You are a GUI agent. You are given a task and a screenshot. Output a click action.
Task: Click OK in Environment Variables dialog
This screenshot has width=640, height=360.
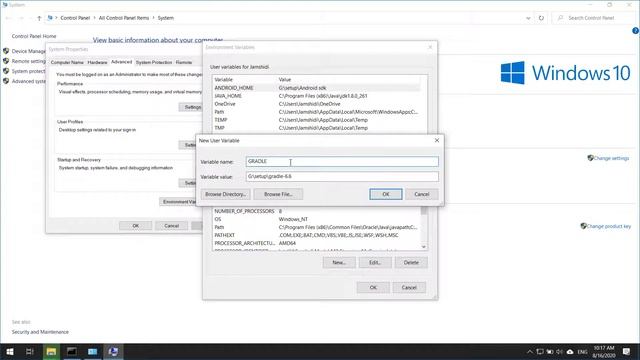click(x=373, y=287)
